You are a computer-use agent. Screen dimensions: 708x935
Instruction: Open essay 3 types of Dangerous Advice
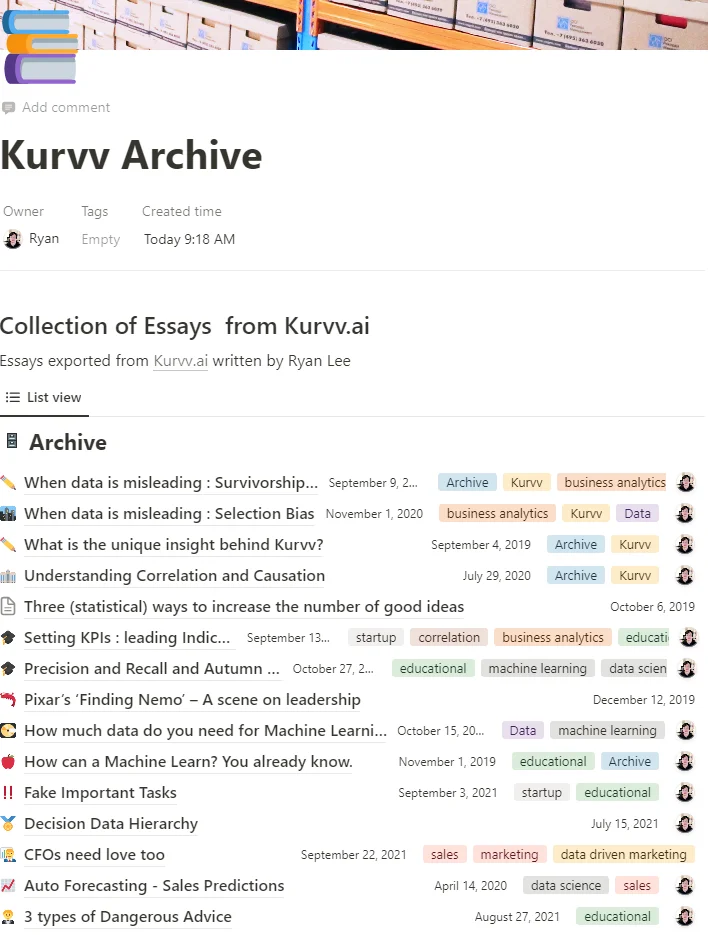[x=128, y=917]
